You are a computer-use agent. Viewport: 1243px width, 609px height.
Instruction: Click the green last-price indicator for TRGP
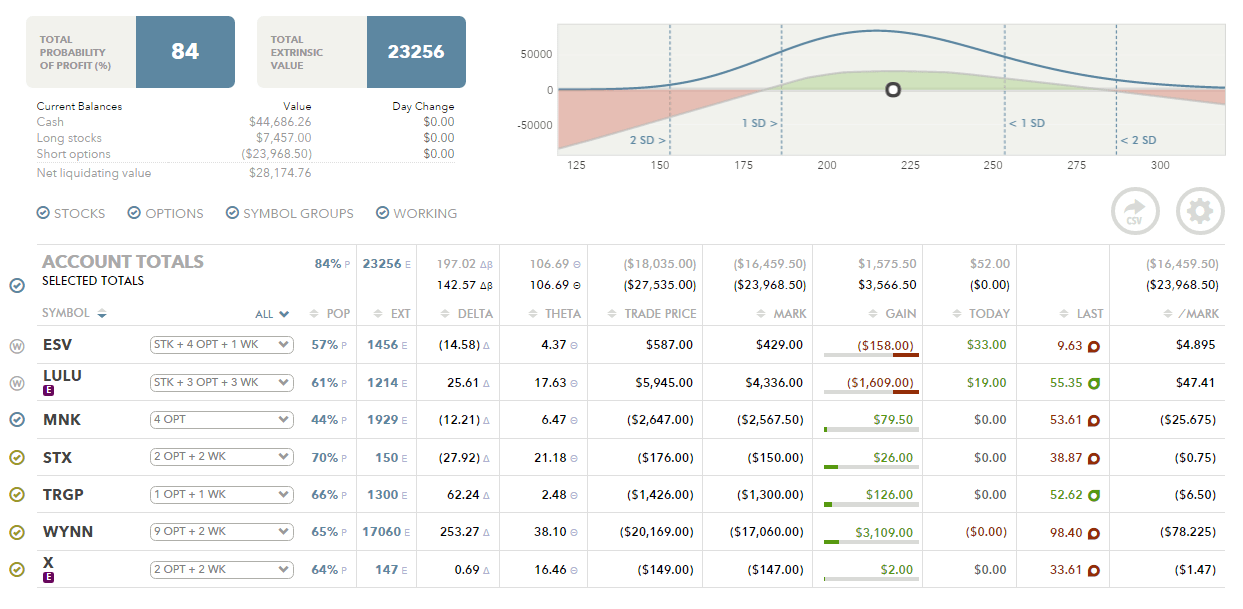[x=1094, y=495]
